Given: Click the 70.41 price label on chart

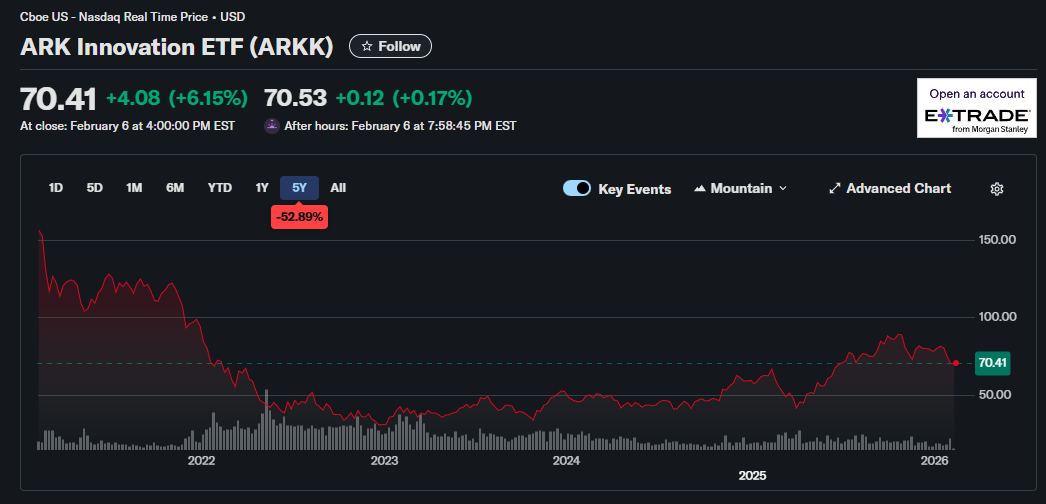Looking at the screenshot, I should pos(992,363).
